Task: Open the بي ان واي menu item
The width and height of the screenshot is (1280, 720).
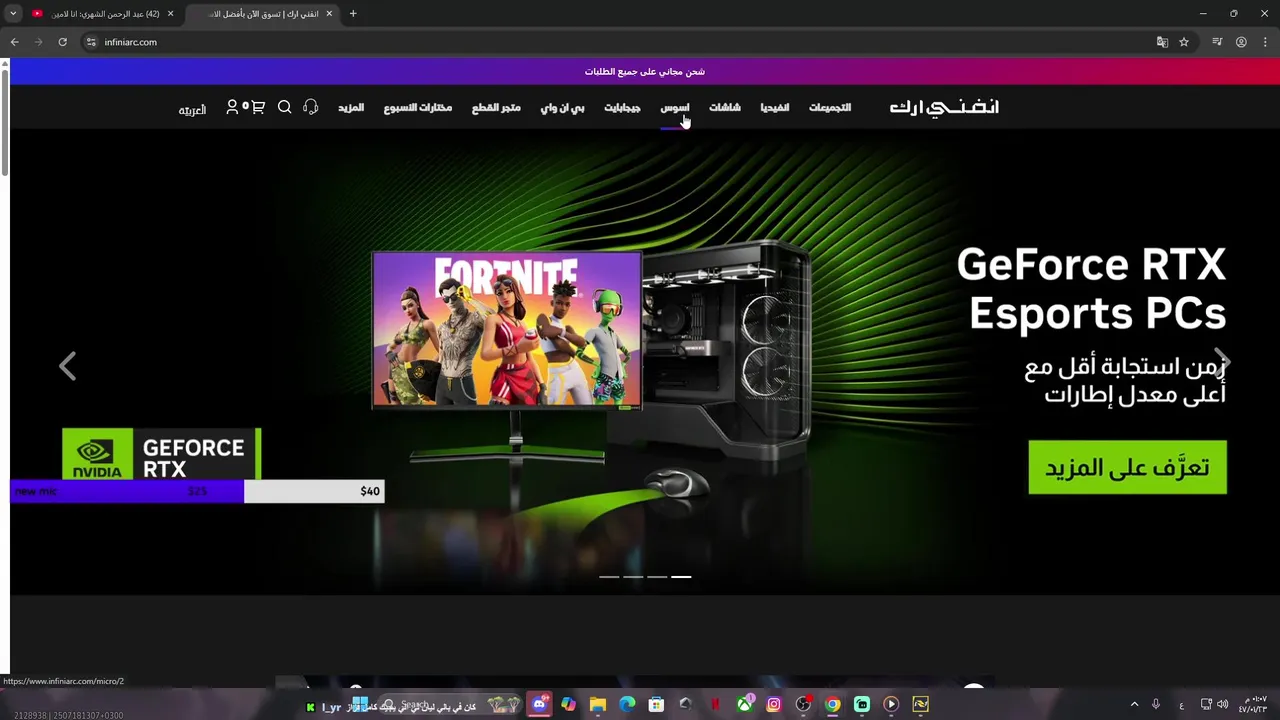Action: 562,107
